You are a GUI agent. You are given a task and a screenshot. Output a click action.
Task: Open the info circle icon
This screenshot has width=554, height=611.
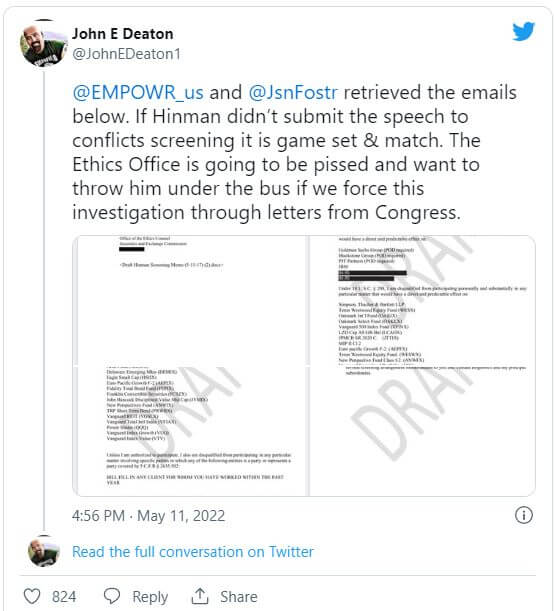pyautogui.click(x=524, y=515)
